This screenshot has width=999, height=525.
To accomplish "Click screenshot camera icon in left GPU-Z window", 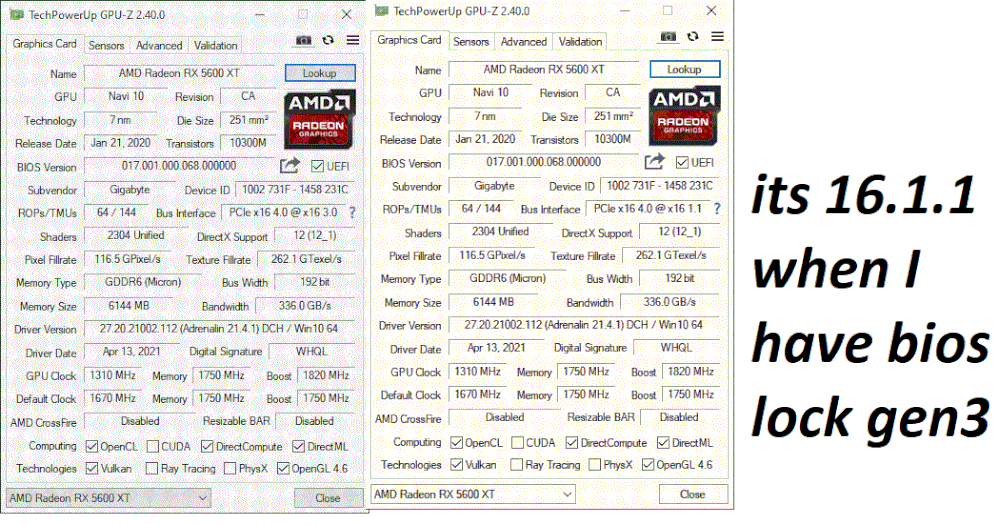I will tap(304, 40).
